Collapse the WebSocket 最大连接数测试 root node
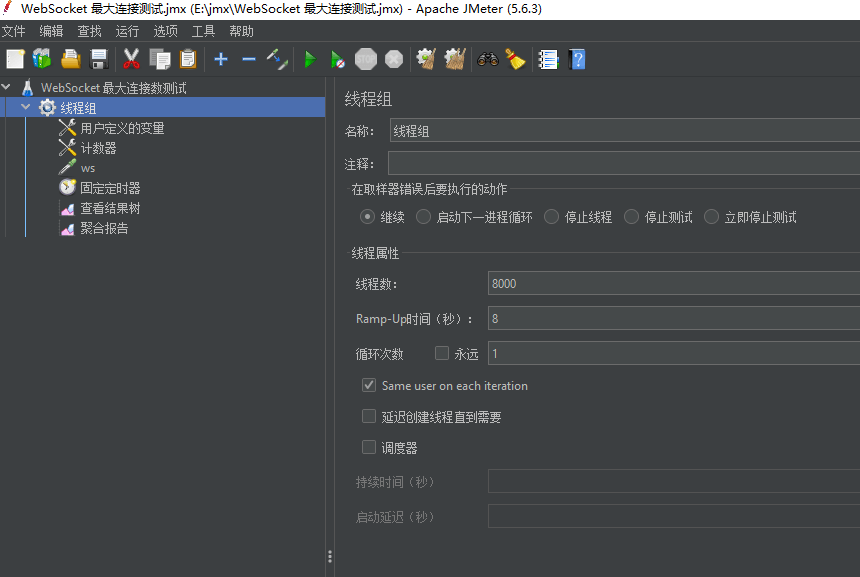This screenshot has height=577, width=860. coord(7,87)
